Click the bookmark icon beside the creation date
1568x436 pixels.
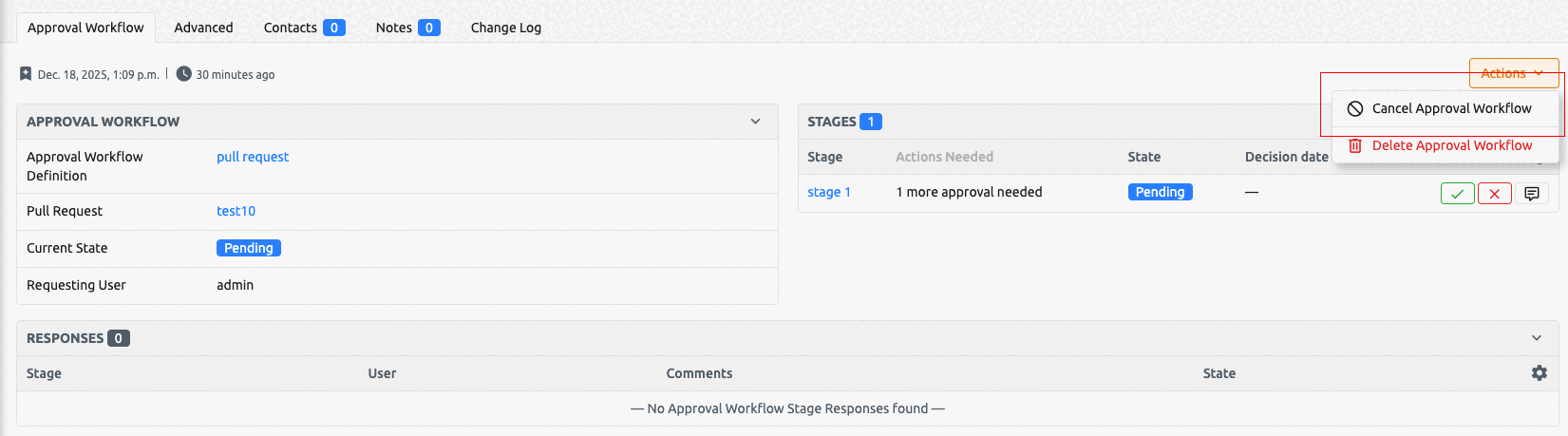point(26,74)
